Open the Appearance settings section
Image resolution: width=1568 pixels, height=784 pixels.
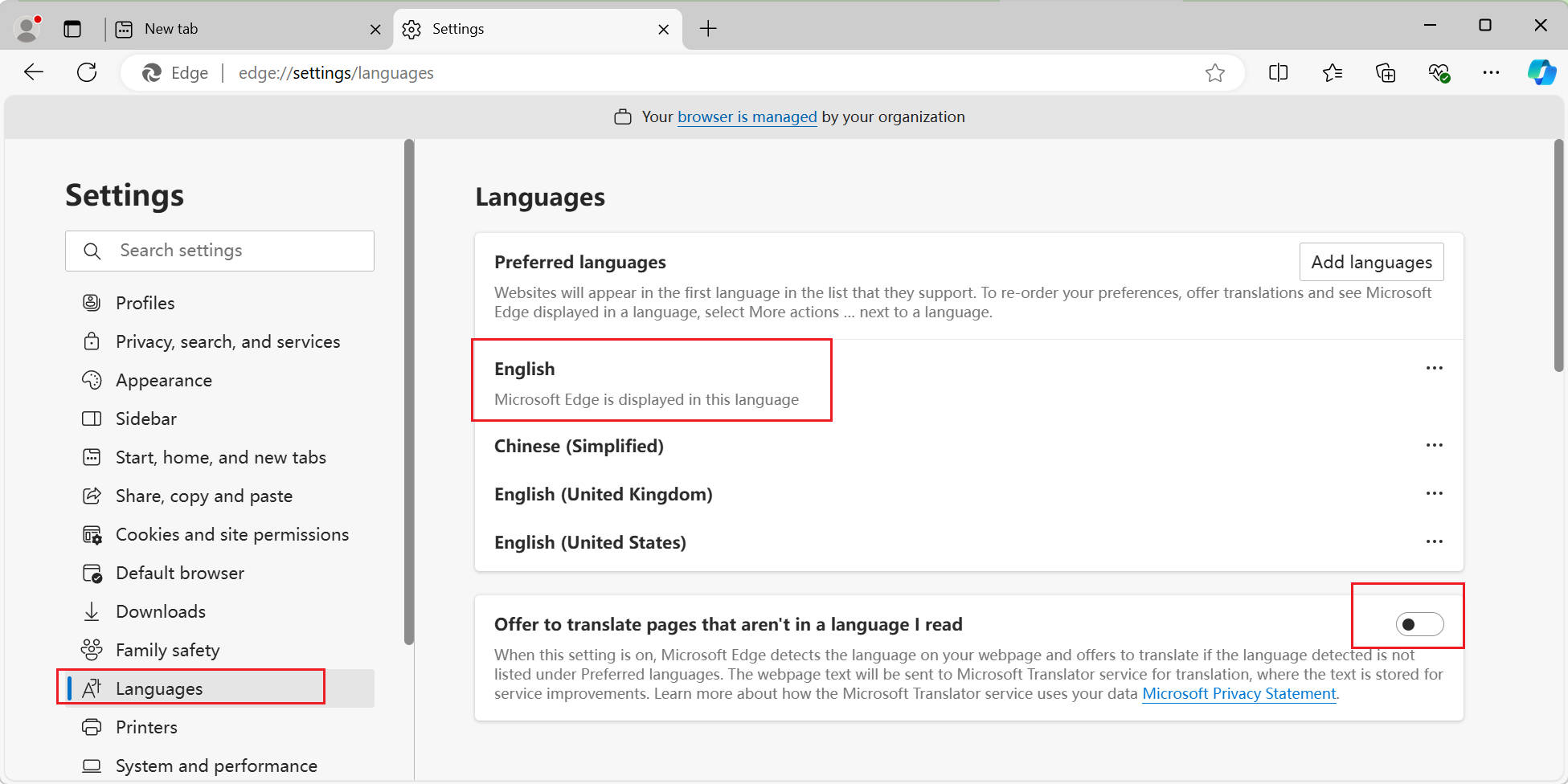(x=219, y=380)
